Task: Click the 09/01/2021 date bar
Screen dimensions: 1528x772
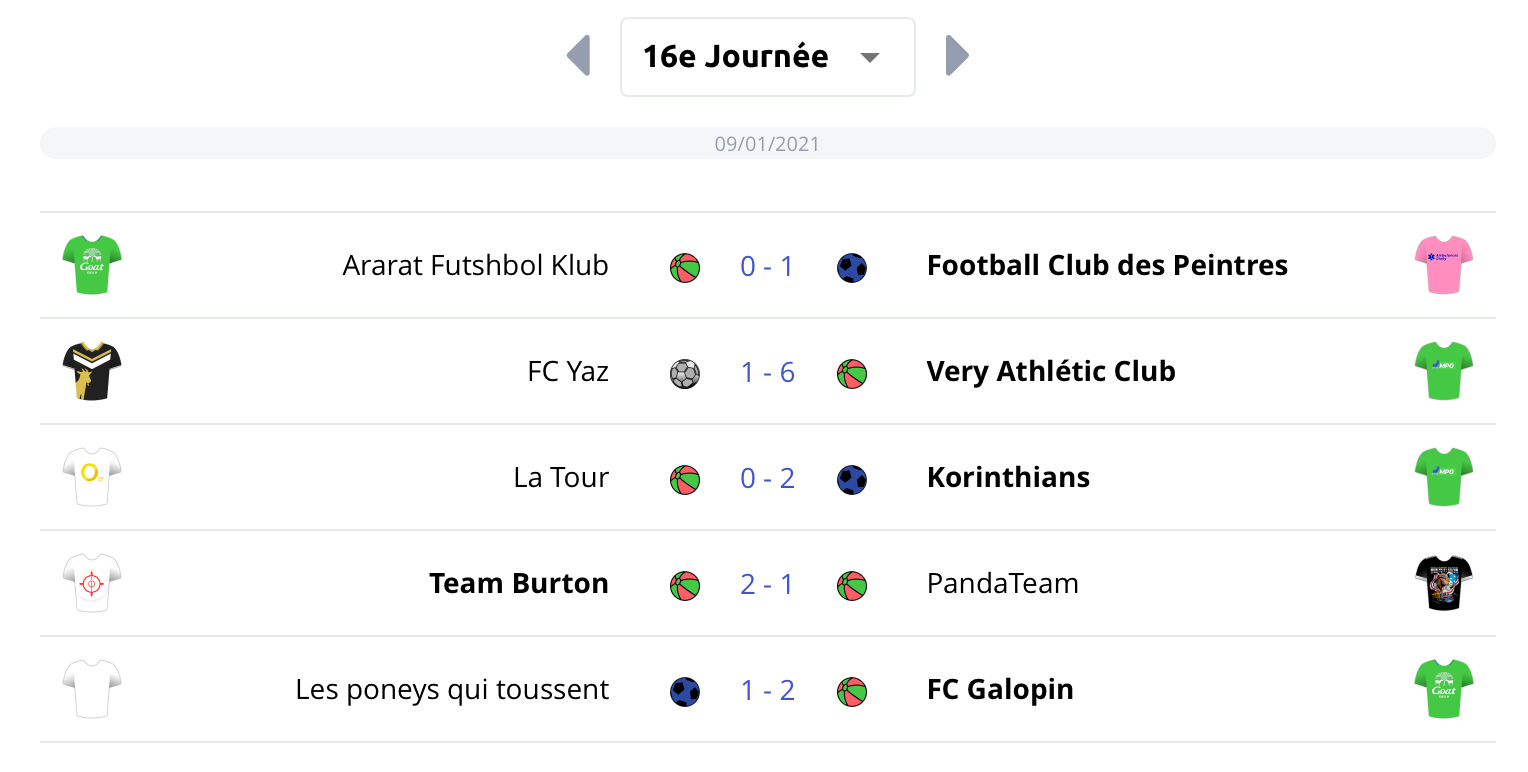Action: pos(767,143)
